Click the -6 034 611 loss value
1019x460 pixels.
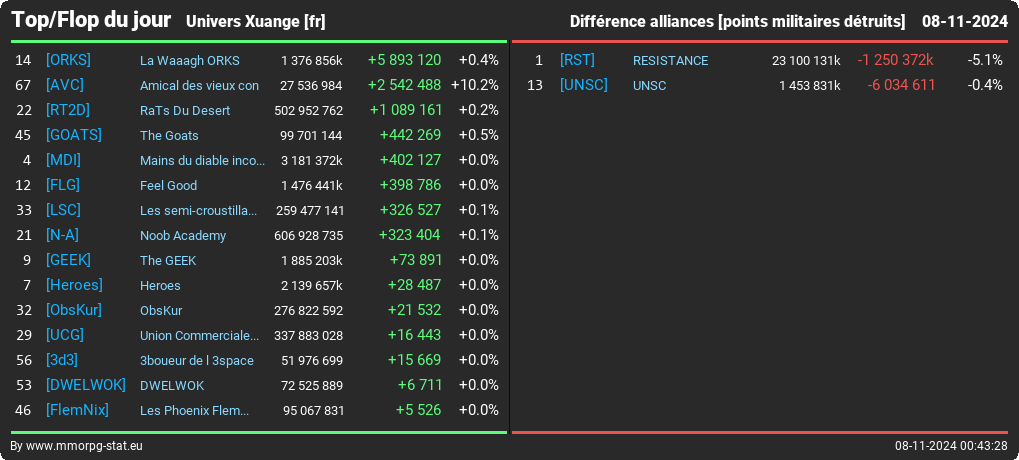[901, 85]
